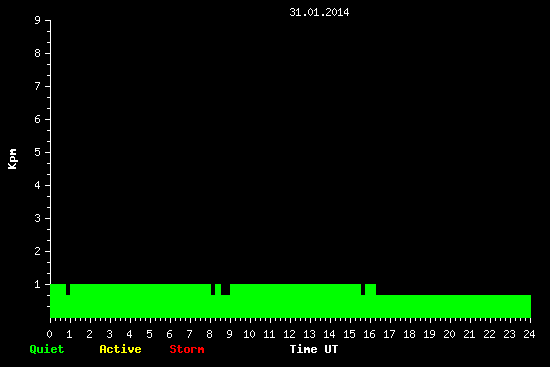Click the Kpm vertical axis label
The image size is (550, 367).
coord(13,159)
